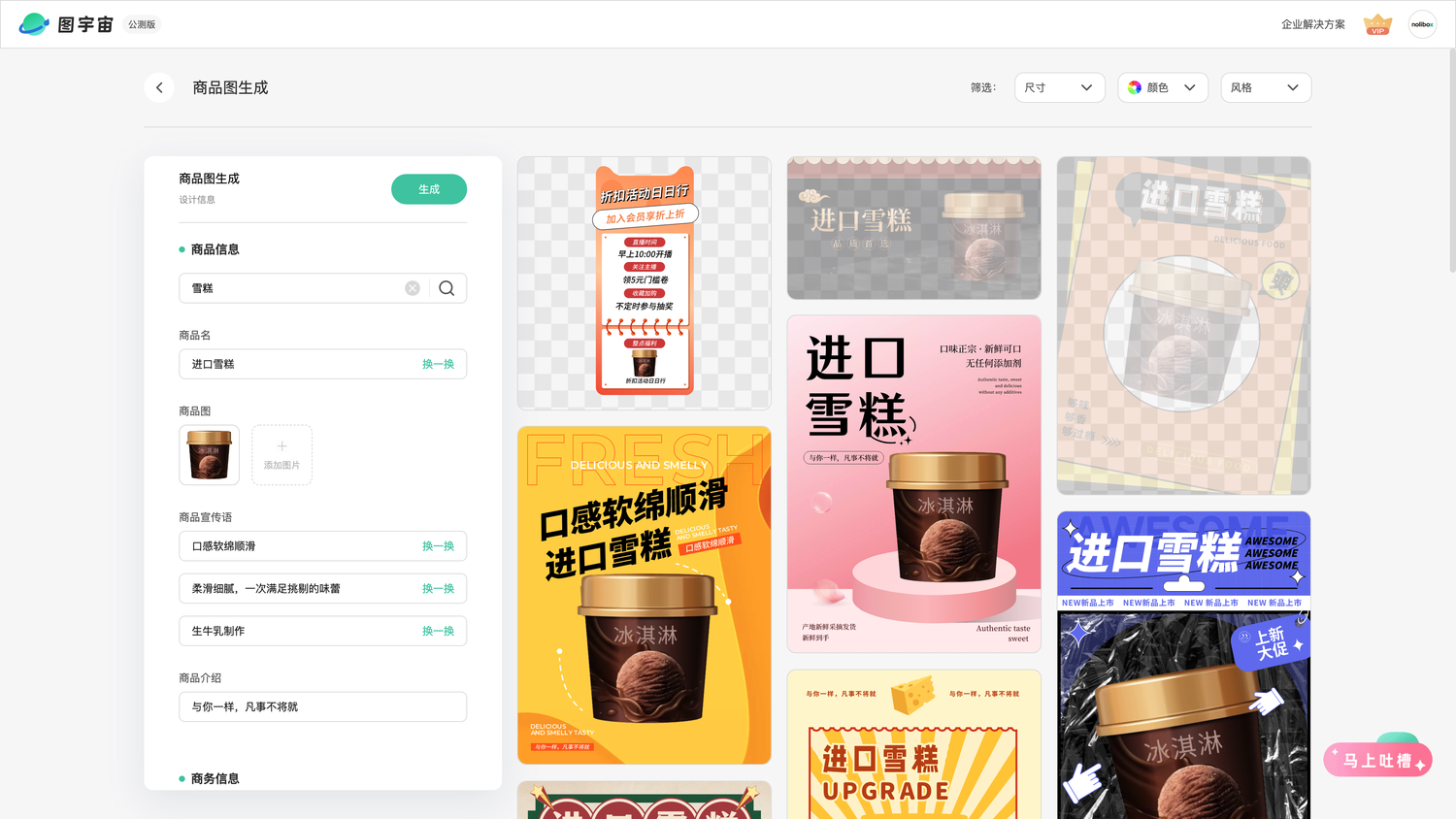Click the 设计信息 subtitle
The image size is (1456, 819).
(x=197, y=200)
